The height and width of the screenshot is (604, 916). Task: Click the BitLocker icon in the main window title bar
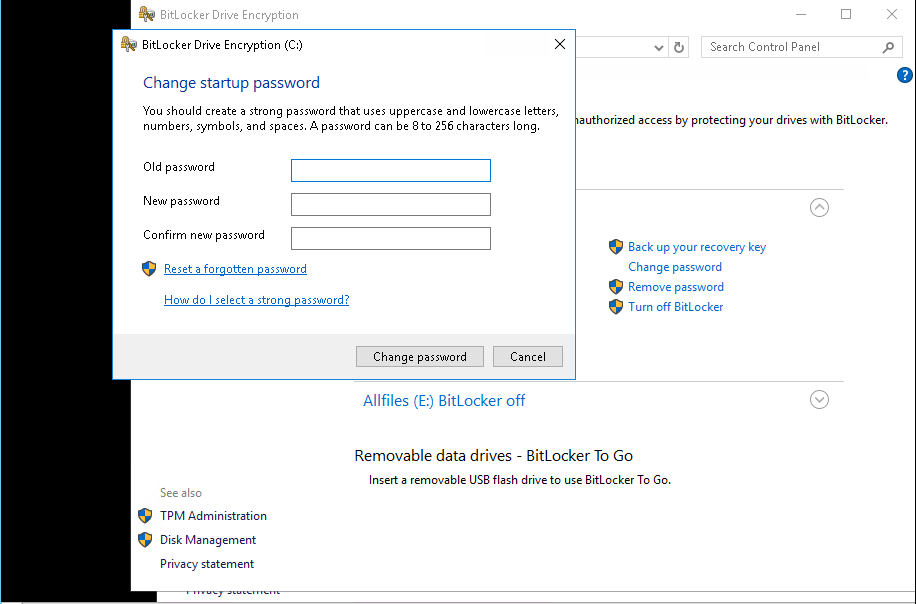(x=147, y=14)
